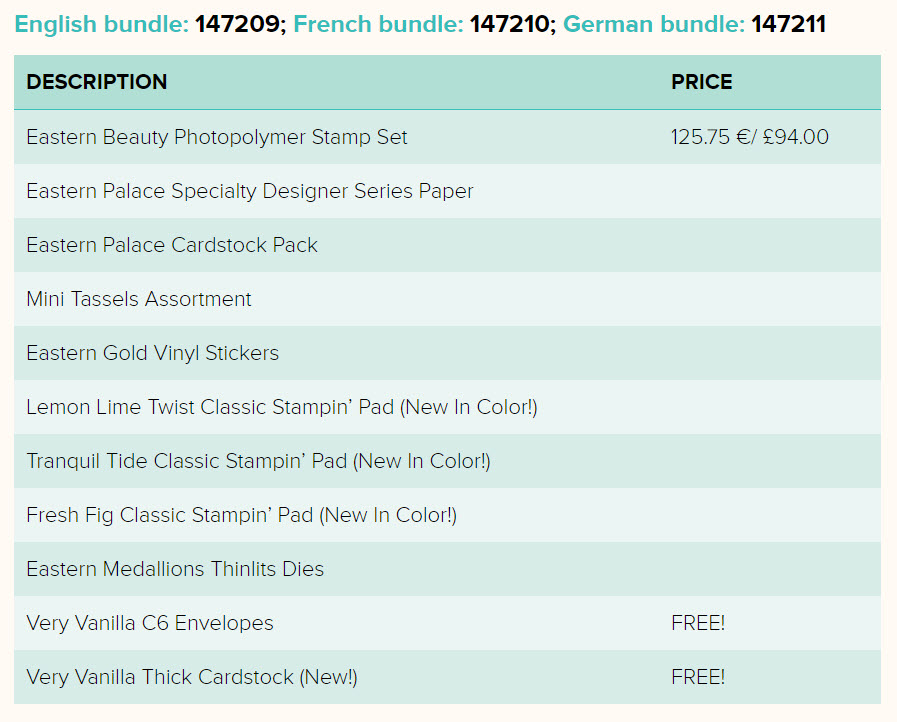Click the 125.75 €/ £94.00 price
Screen dimensions: 897x722
click(749, 137)
